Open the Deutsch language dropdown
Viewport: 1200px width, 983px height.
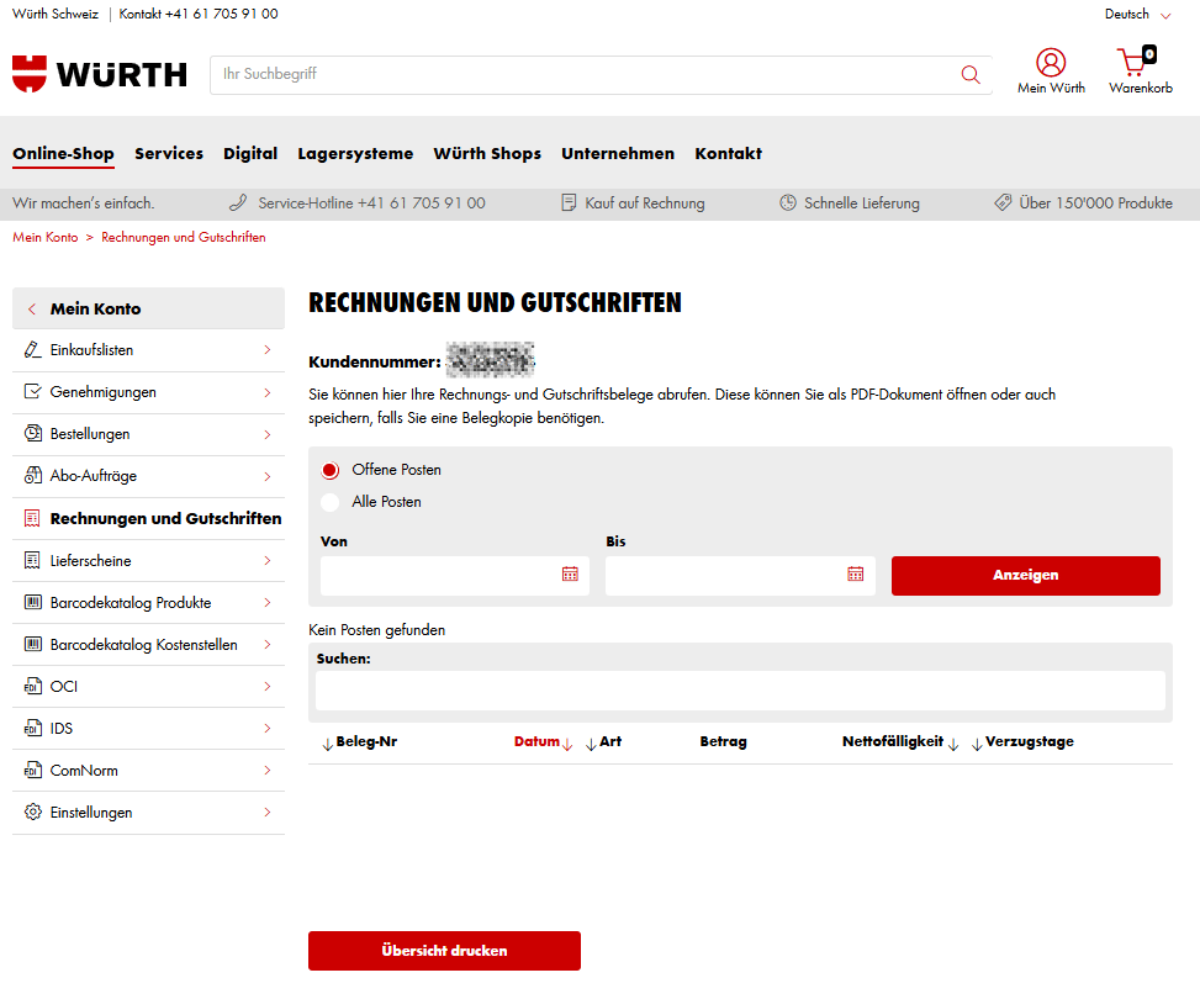[x=1138, y=15]
